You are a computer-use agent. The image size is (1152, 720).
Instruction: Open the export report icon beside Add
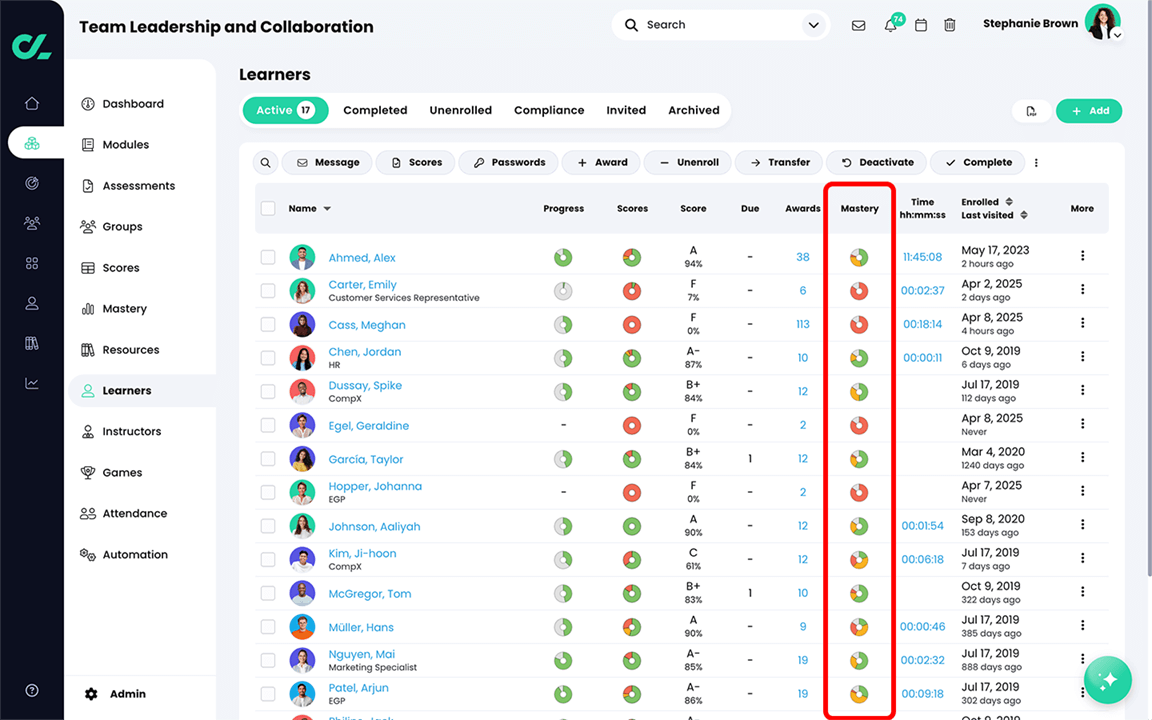tap(1031, 111)
